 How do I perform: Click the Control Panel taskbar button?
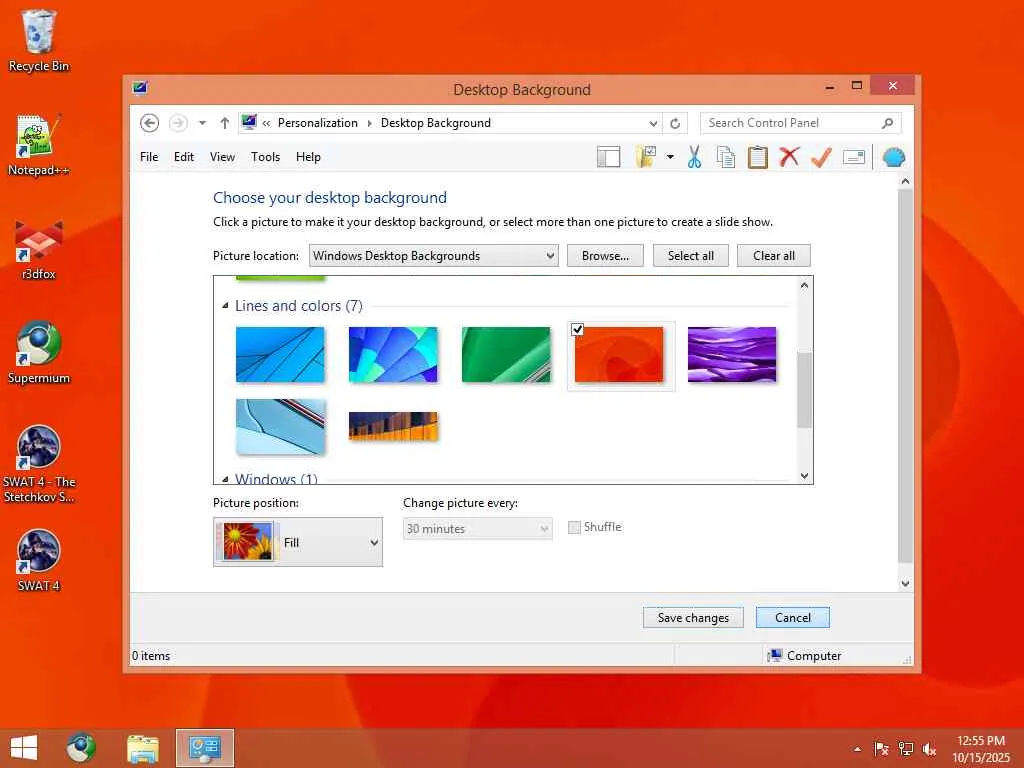[204, 748]
